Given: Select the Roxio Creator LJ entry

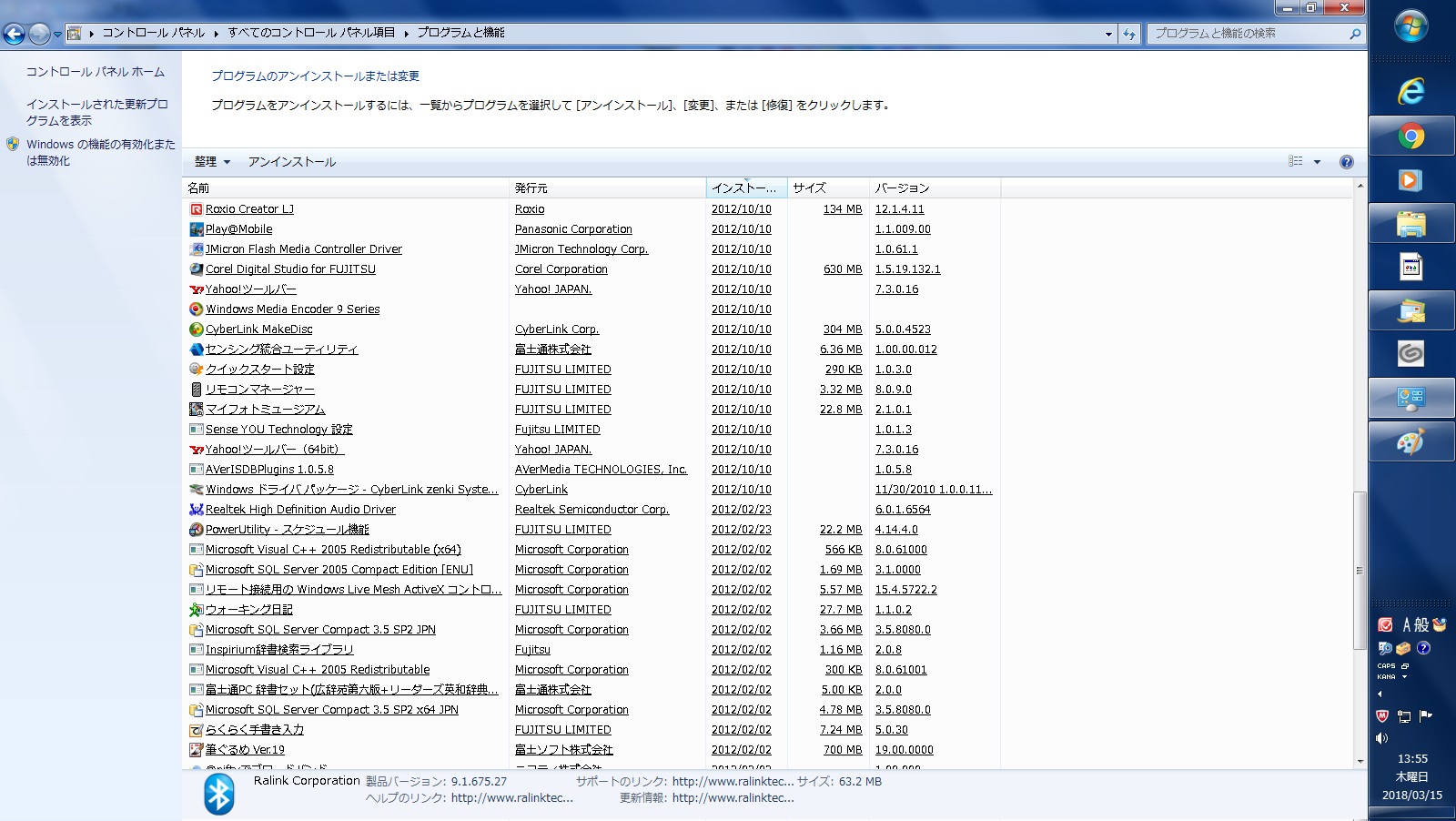Looking at the screenshot, I should pyautogui.click(x=249, y=209).
